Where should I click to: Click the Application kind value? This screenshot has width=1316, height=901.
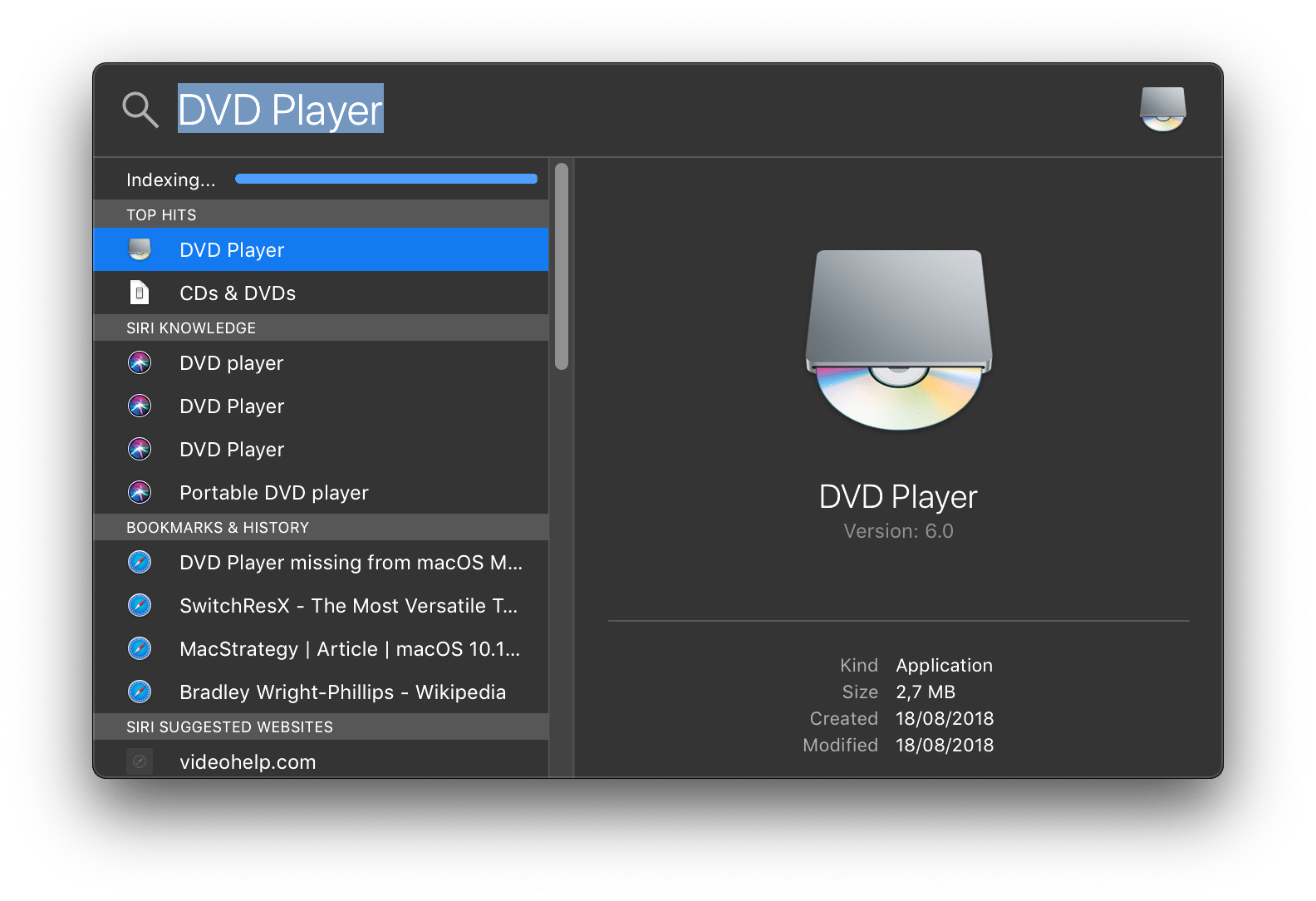tap(944, 665)
